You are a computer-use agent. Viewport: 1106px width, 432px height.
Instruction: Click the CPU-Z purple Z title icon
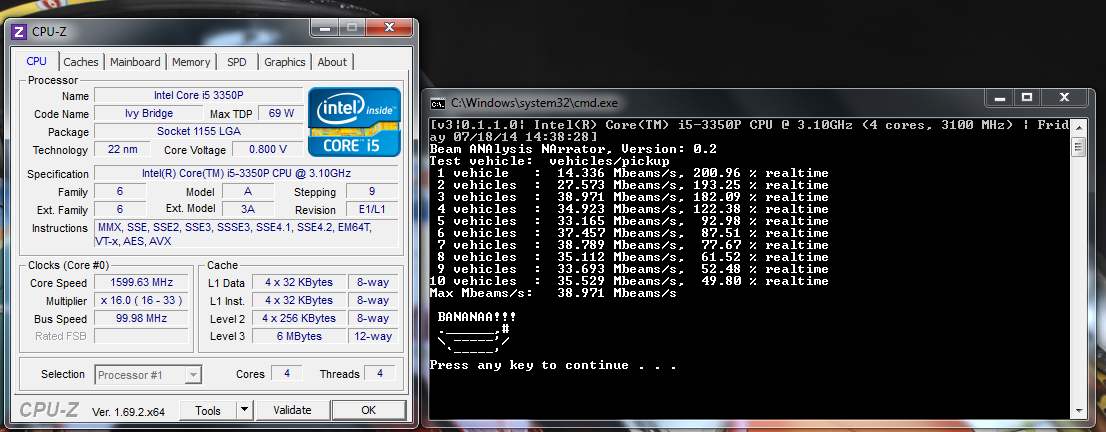(19, 31)
